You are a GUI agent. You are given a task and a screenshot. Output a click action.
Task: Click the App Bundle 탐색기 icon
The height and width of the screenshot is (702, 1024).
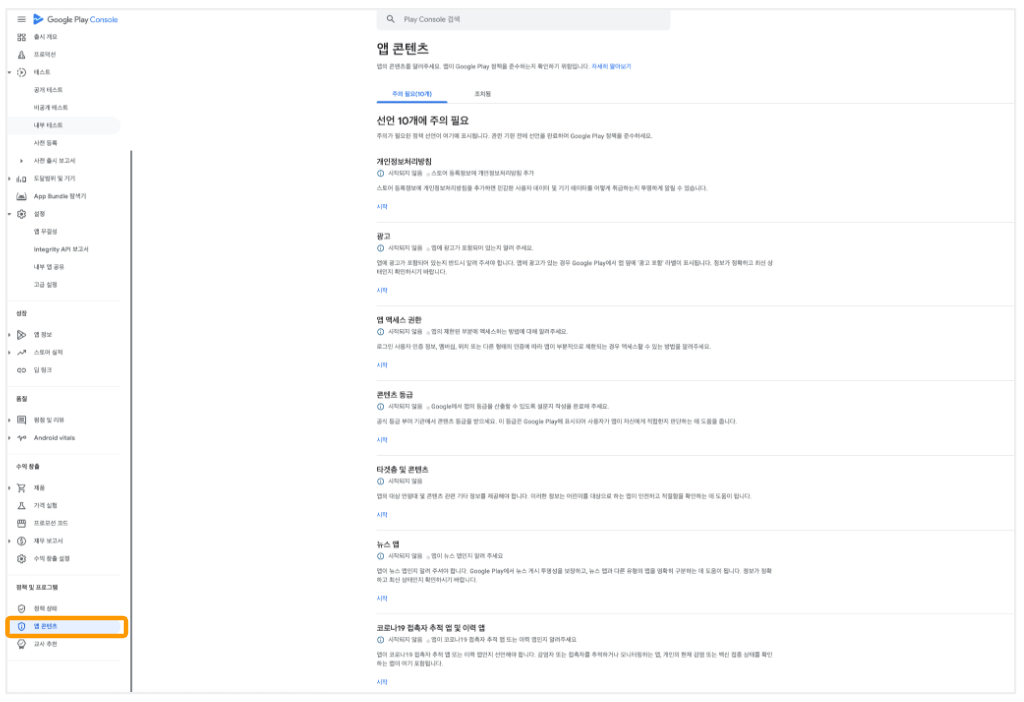click(x=21, y=196)
